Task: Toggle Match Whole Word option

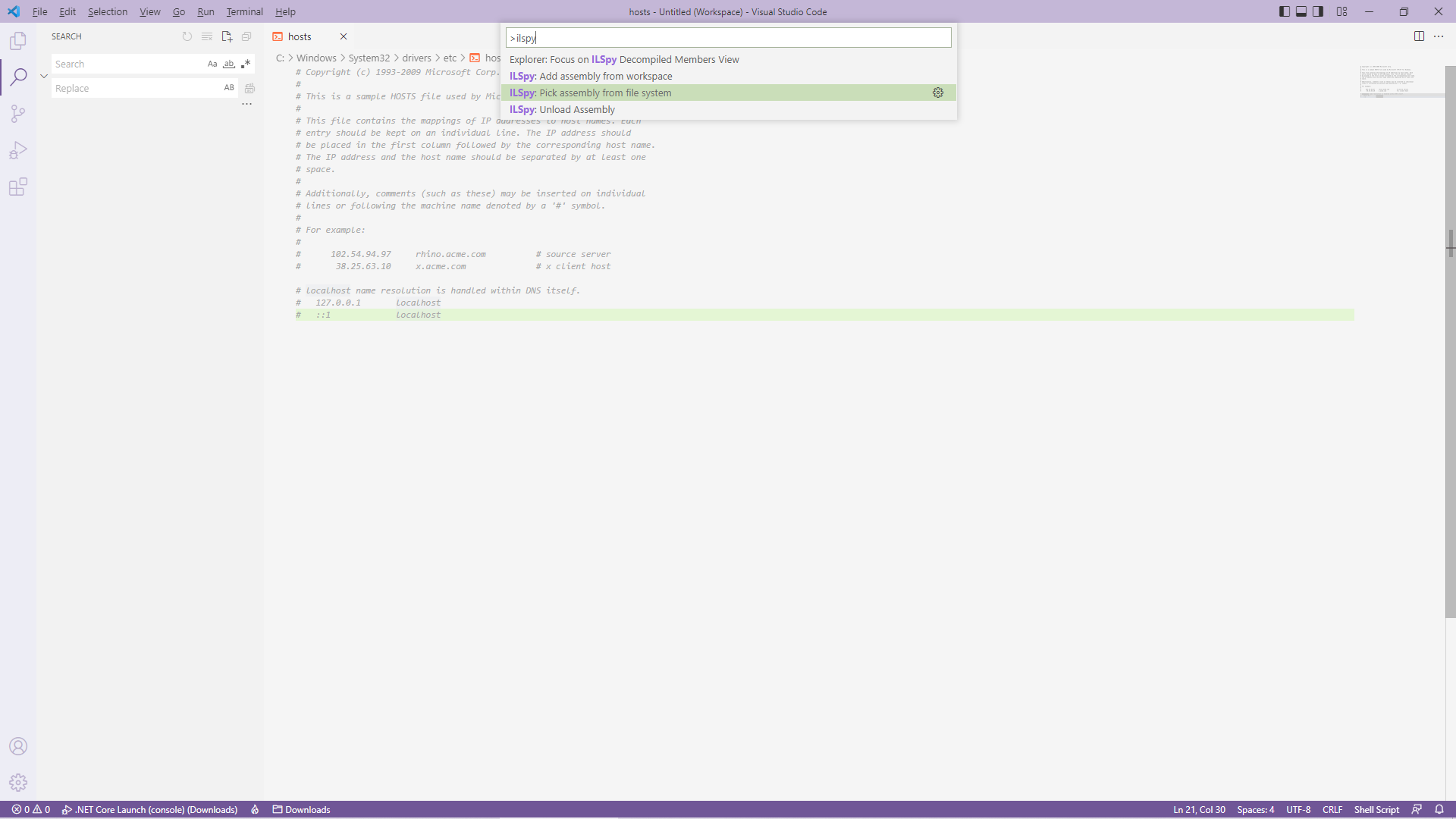Action: (229, 64)
